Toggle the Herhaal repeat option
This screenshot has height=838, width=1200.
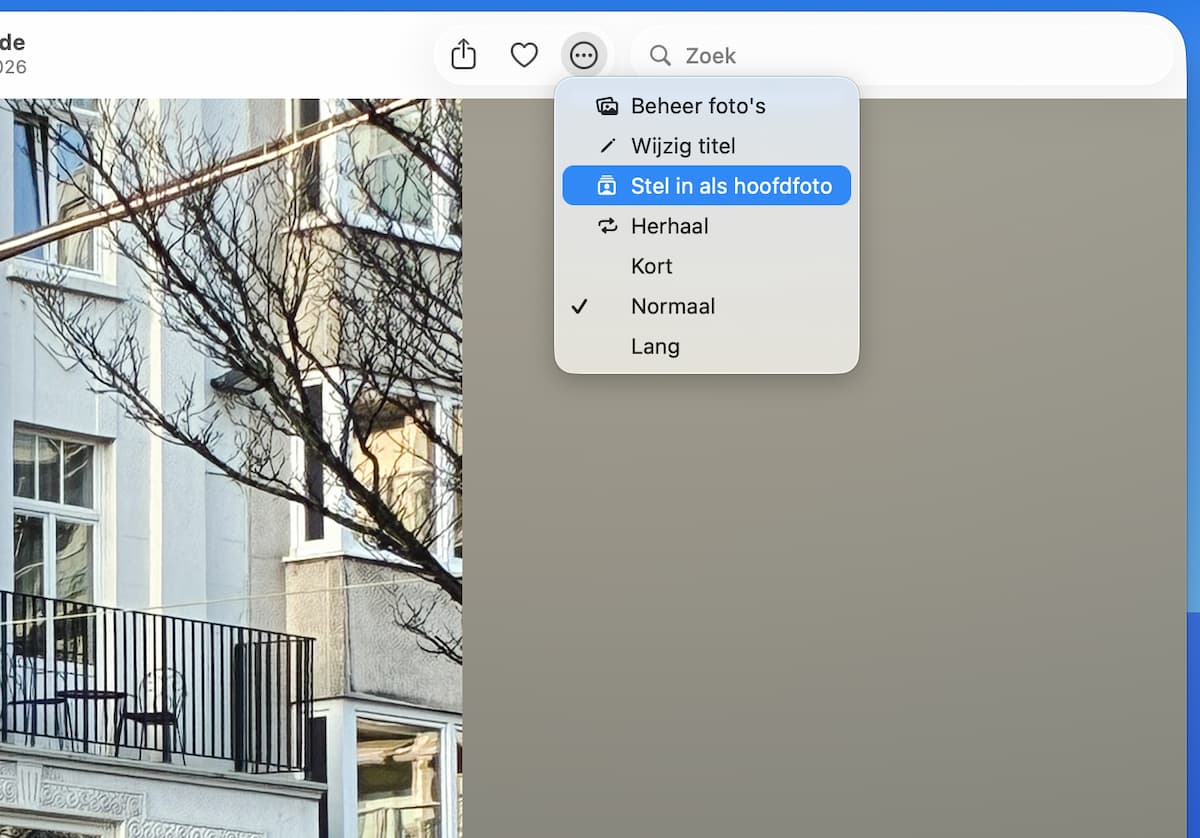tap(706, 226)
